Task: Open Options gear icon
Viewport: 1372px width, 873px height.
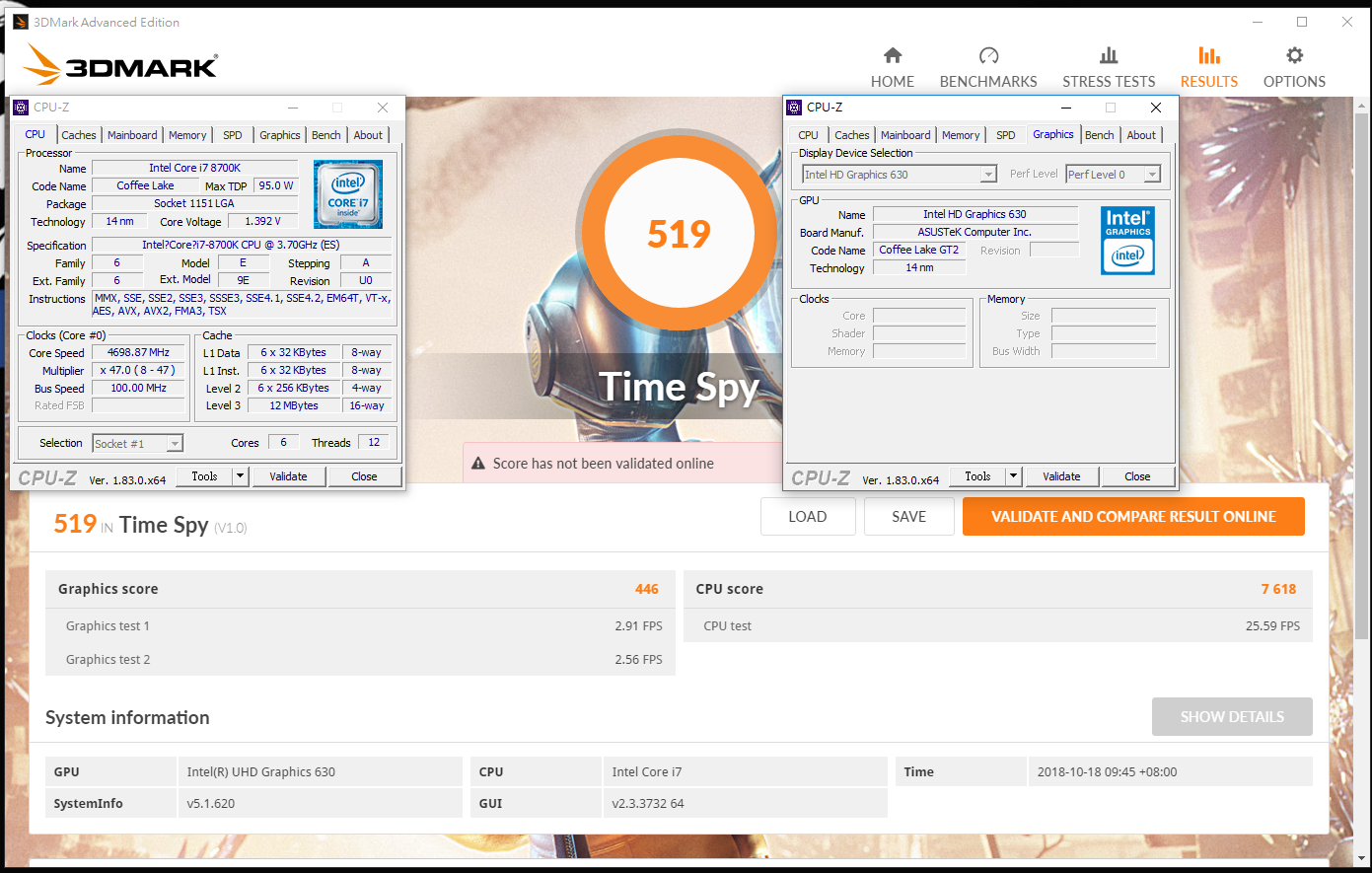Action: [1294, 55]
